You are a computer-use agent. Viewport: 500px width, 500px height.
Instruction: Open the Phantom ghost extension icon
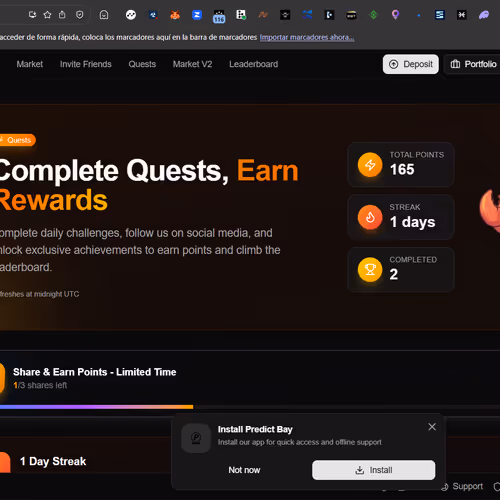coord(484,15)
